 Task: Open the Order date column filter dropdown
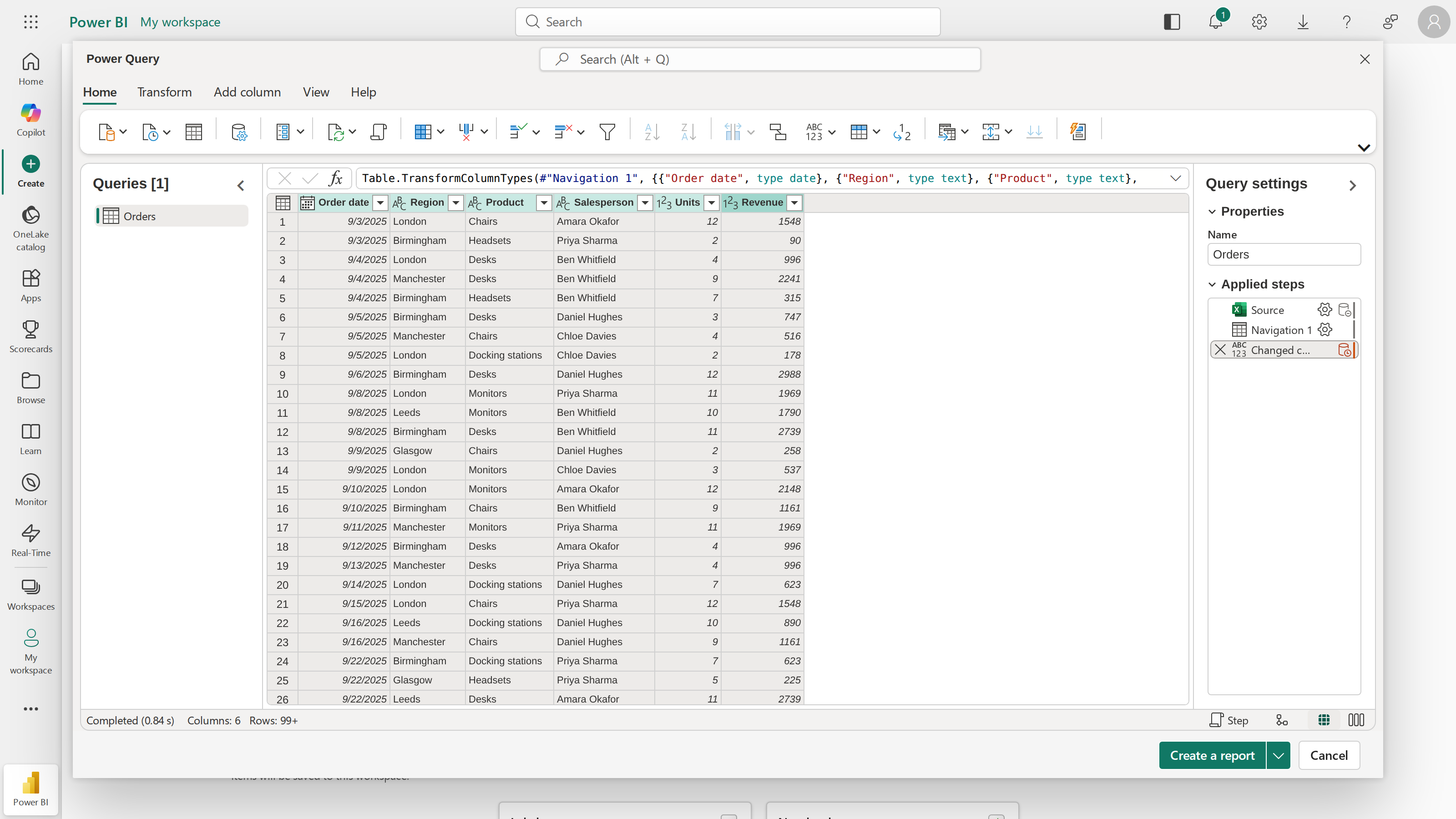(x=380, y=203)
